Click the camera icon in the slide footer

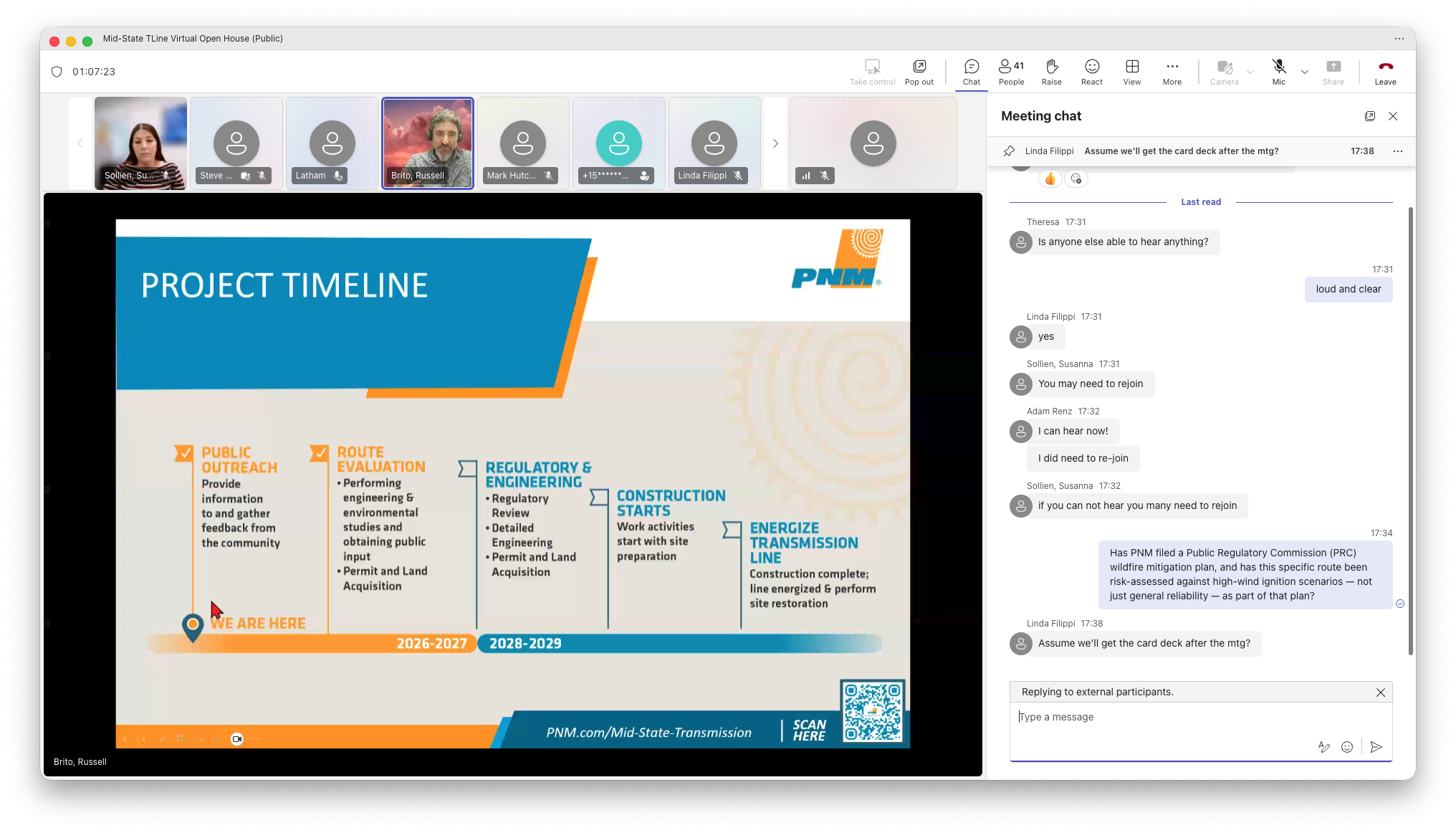point(236,739)
